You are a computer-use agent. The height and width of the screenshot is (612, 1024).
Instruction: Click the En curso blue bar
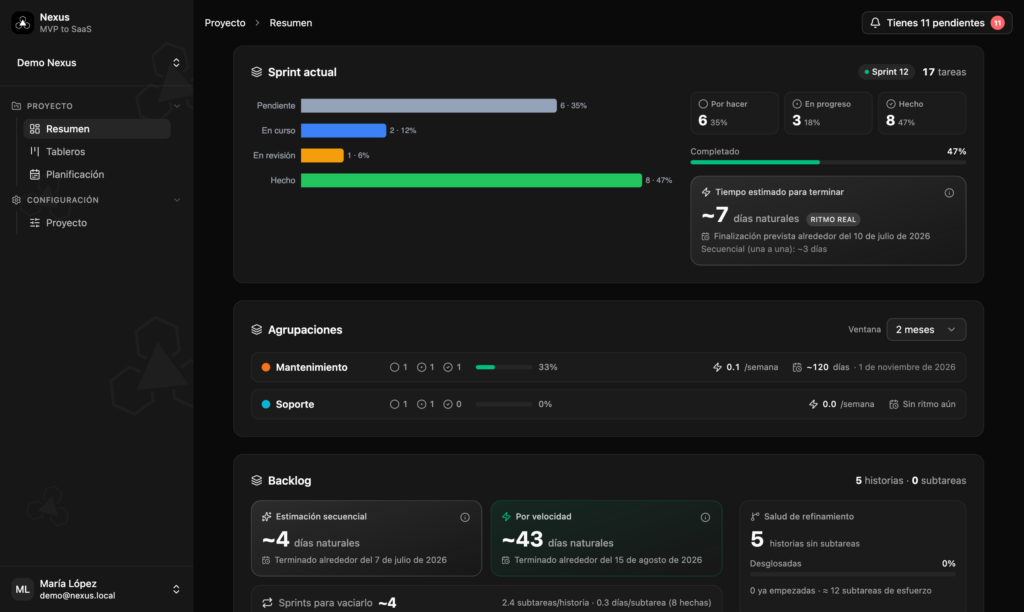(x=344, y=131)
